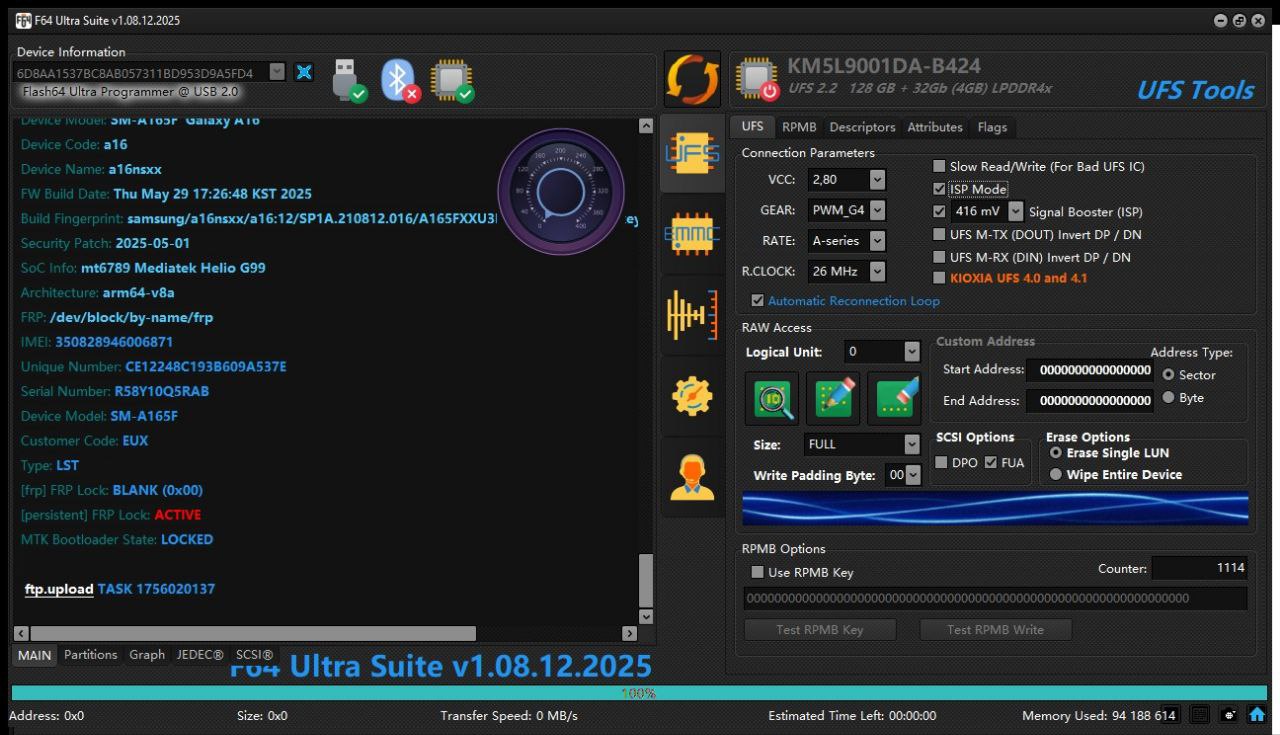The width and height of the screenshot is (1280, 735).
Task: Open the 416 mV signal booster dropdown
Action: [x=1016, y=212]
